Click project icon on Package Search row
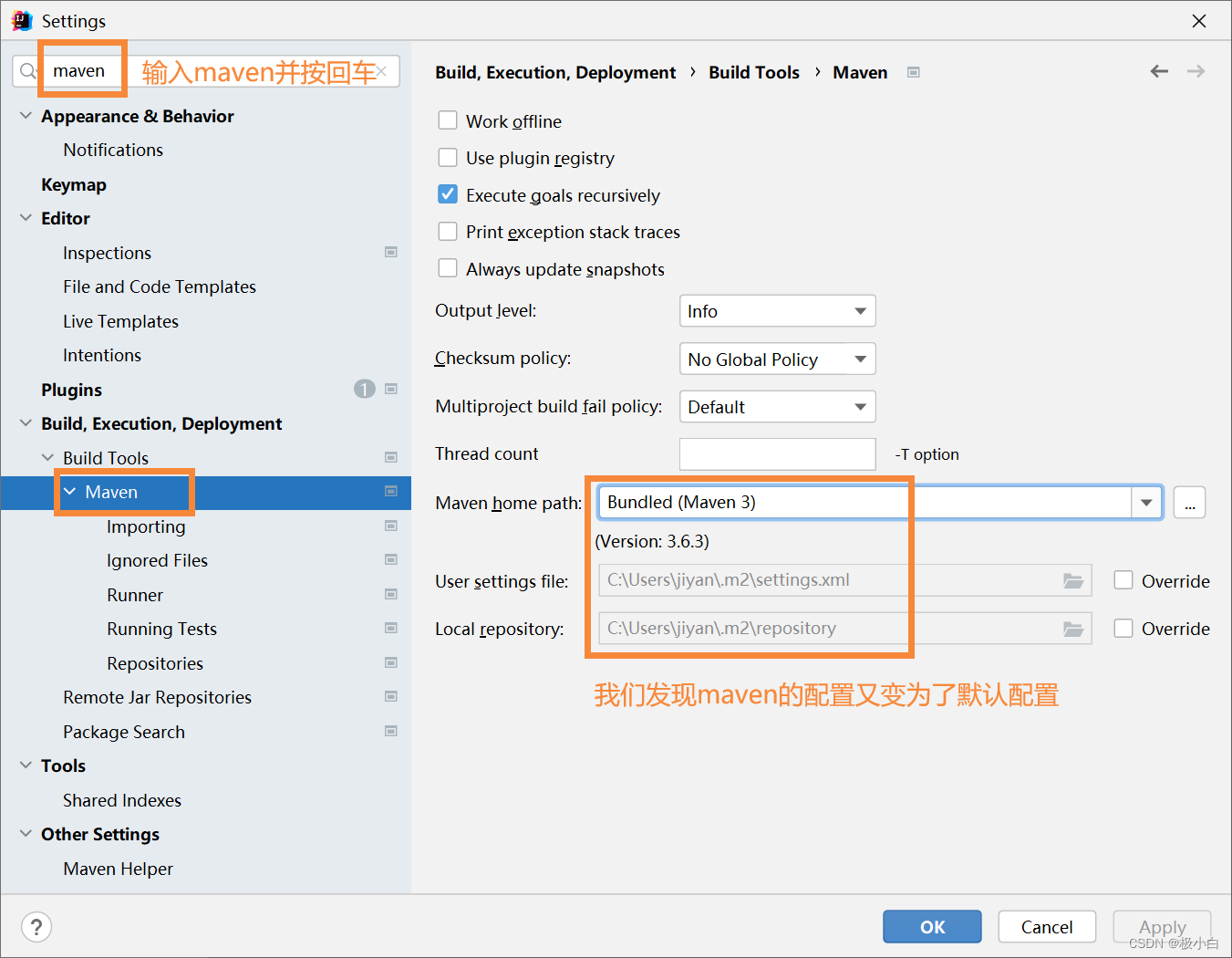The width and height of the screenshot is (1232, 958). [391, 731]
